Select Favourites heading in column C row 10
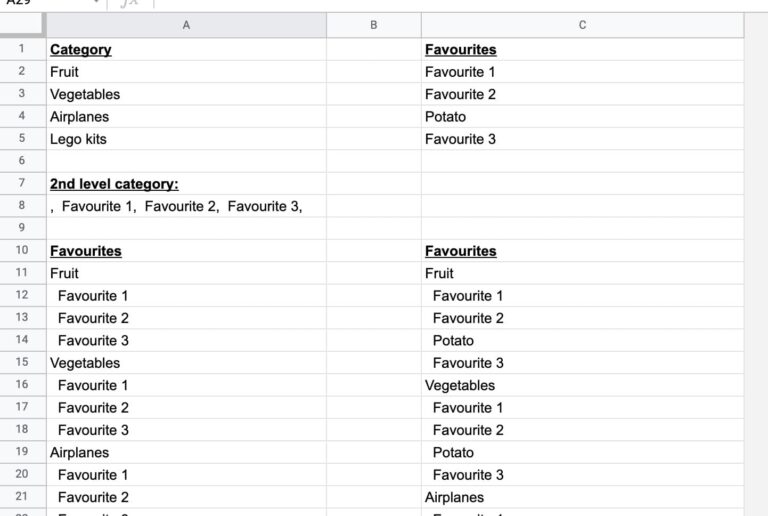 click(x=461, y=251)
